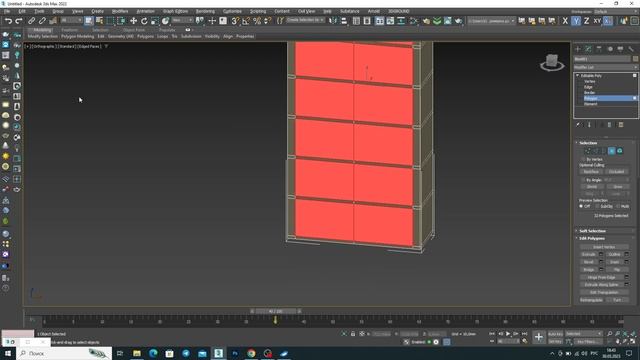Open the Modifier List dropdown
The height and width of the screenshot is (360, 640).
tap(606, 67)
